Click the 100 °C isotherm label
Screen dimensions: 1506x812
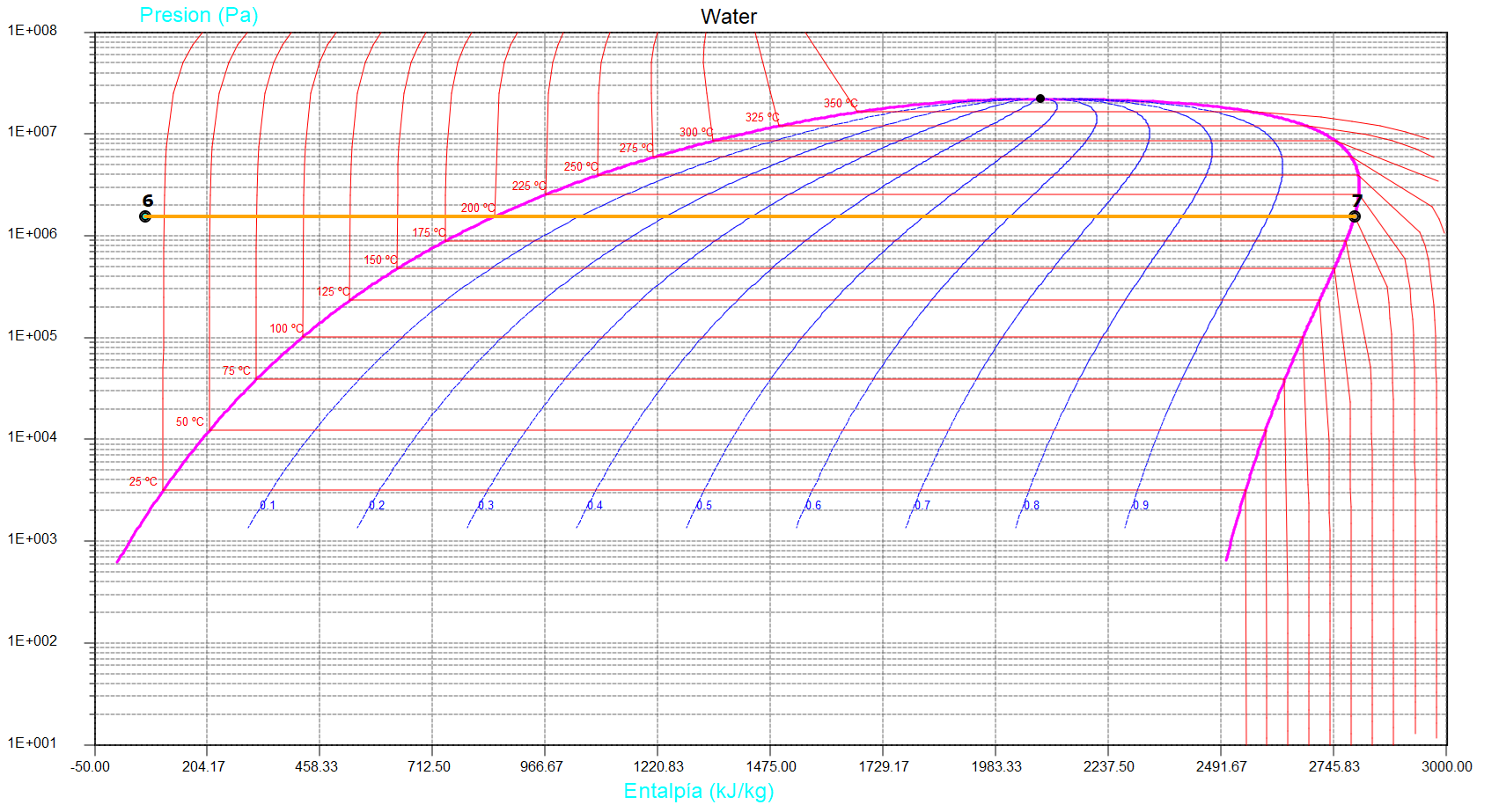pyautogui.click(x=286, y=328)
